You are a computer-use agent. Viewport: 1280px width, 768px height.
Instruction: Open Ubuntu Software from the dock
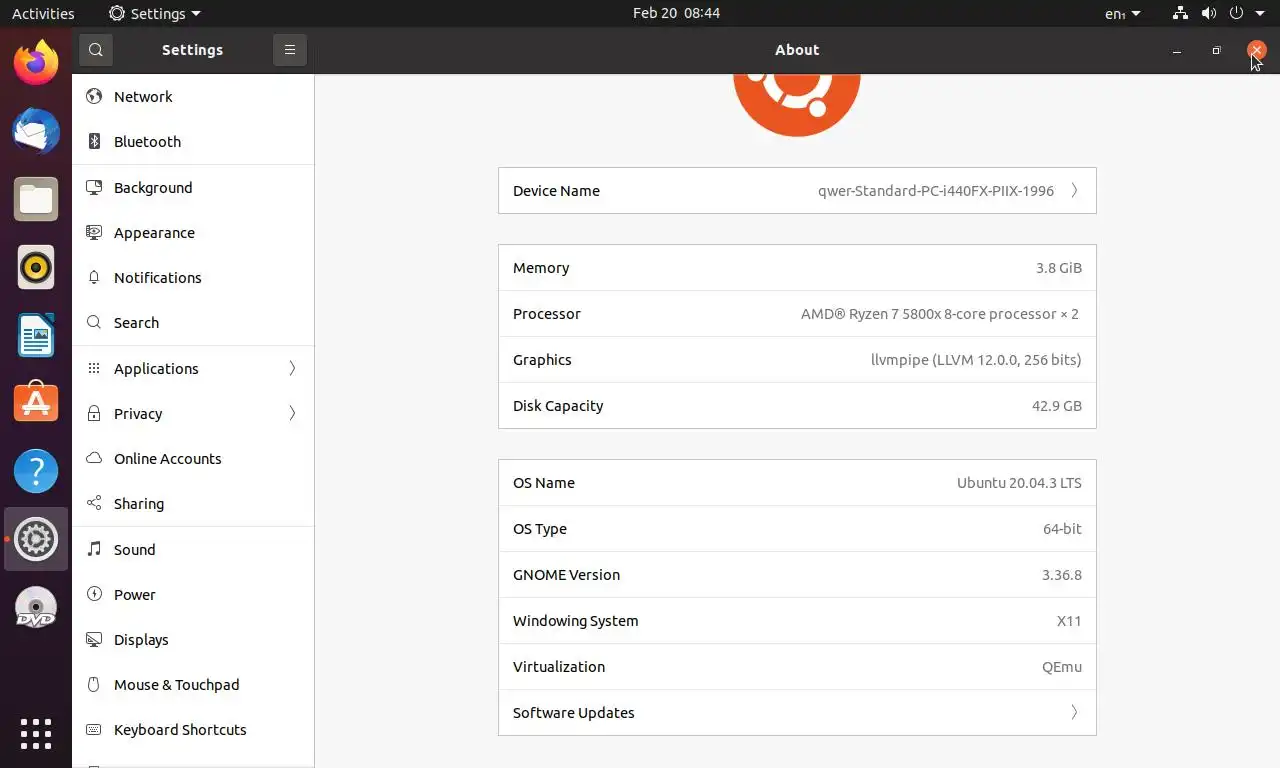tap(36, 403)
